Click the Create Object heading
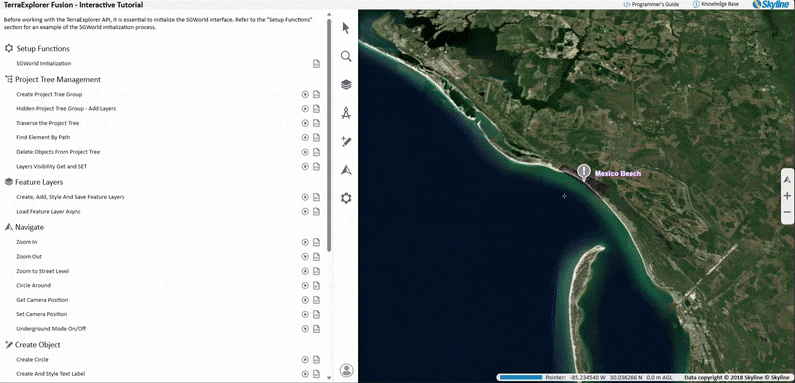Viewport: 795px width, 383px height. point(38,345)
